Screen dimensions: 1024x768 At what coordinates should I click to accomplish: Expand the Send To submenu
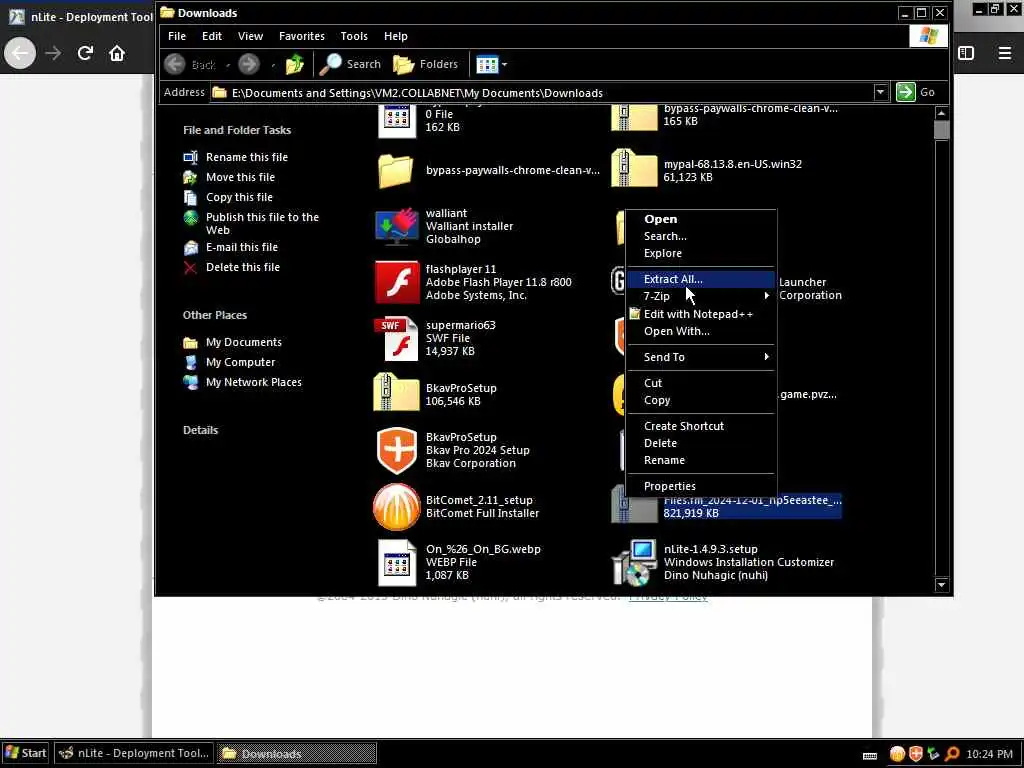[701, 357]
